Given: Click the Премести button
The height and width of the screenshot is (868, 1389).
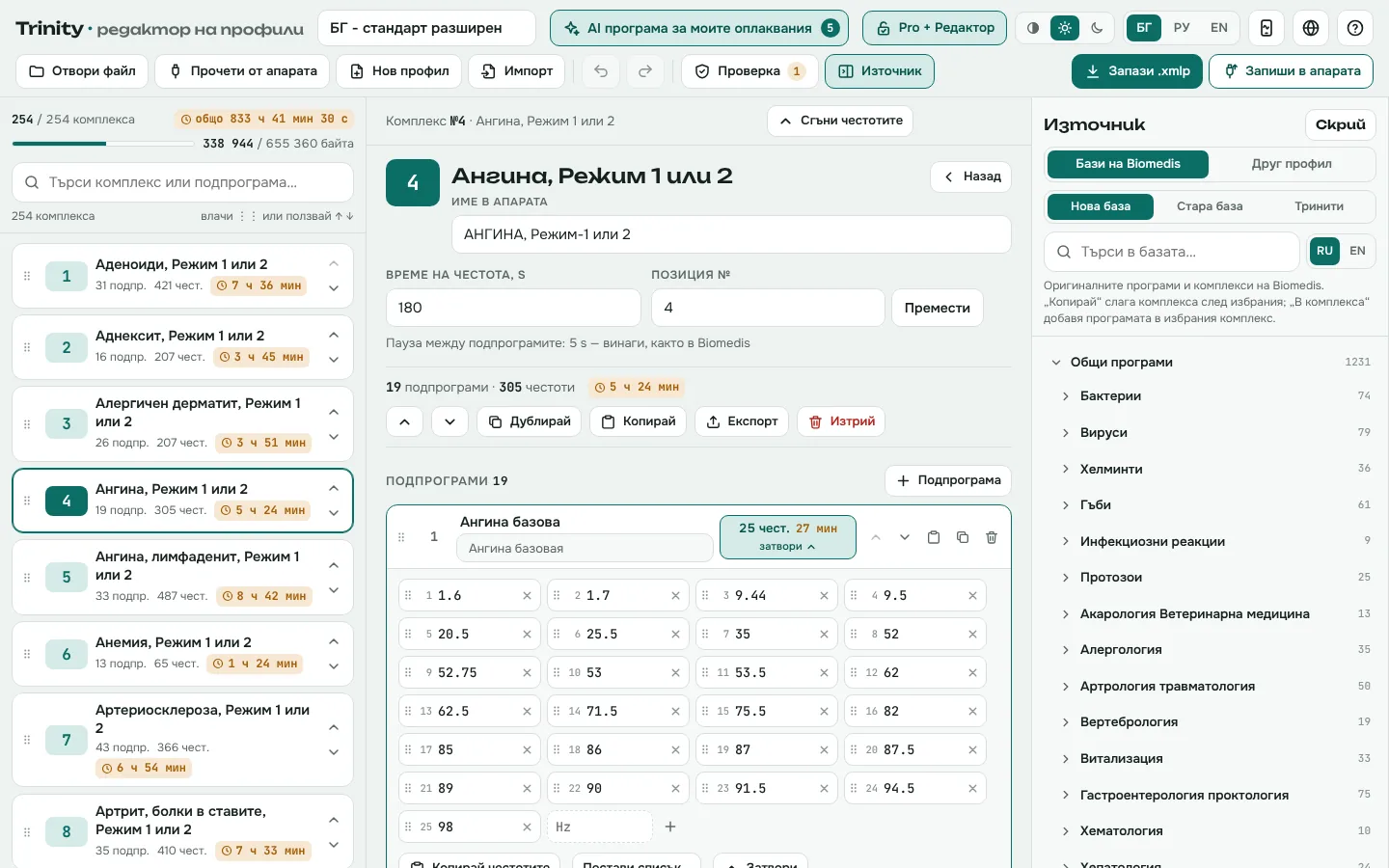Looking at the screenshot, I should coord(938,308).
